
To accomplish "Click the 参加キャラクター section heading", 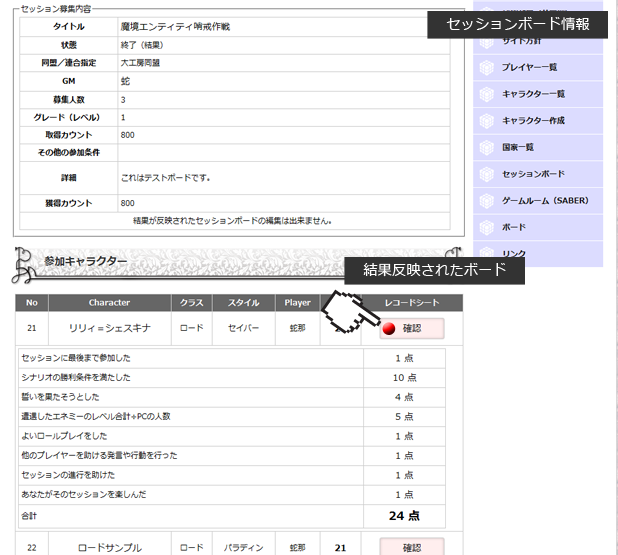I will (86, 261).
